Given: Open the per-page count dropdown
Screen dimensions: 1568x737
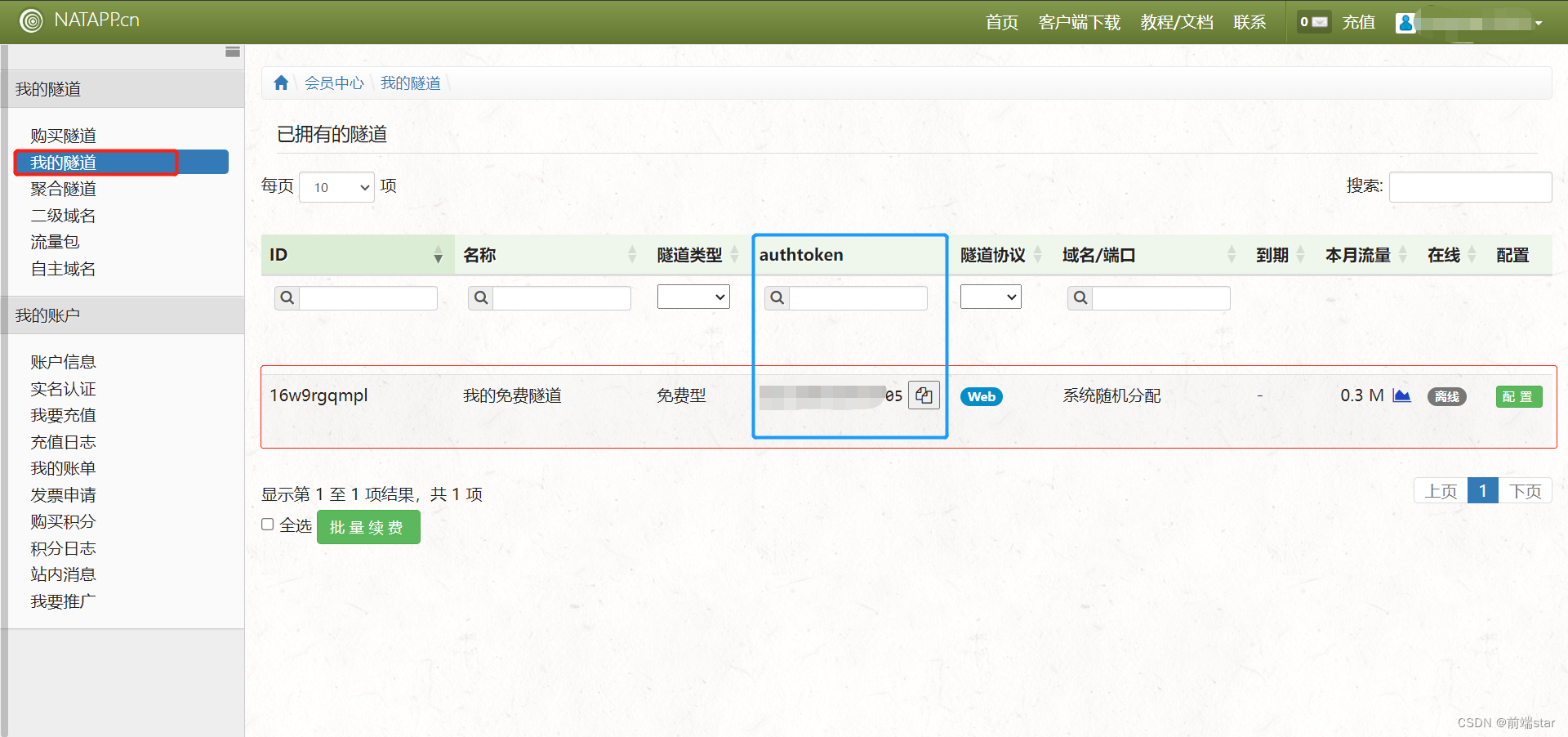Looking at the screenshot, I should [336, 187].
